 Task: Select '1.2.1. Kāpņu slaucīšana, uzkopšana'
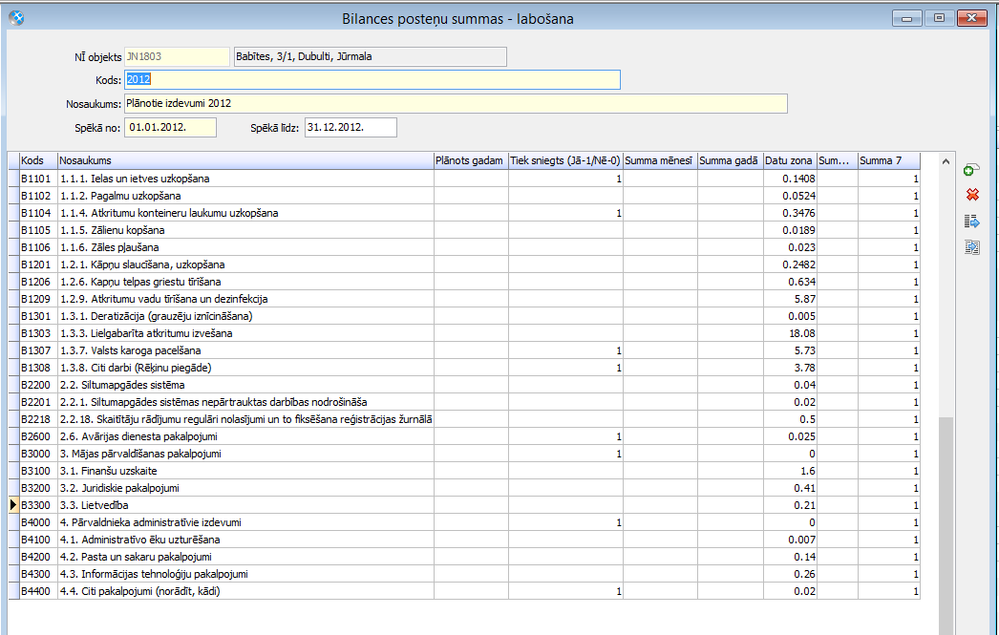click(142, 265)
